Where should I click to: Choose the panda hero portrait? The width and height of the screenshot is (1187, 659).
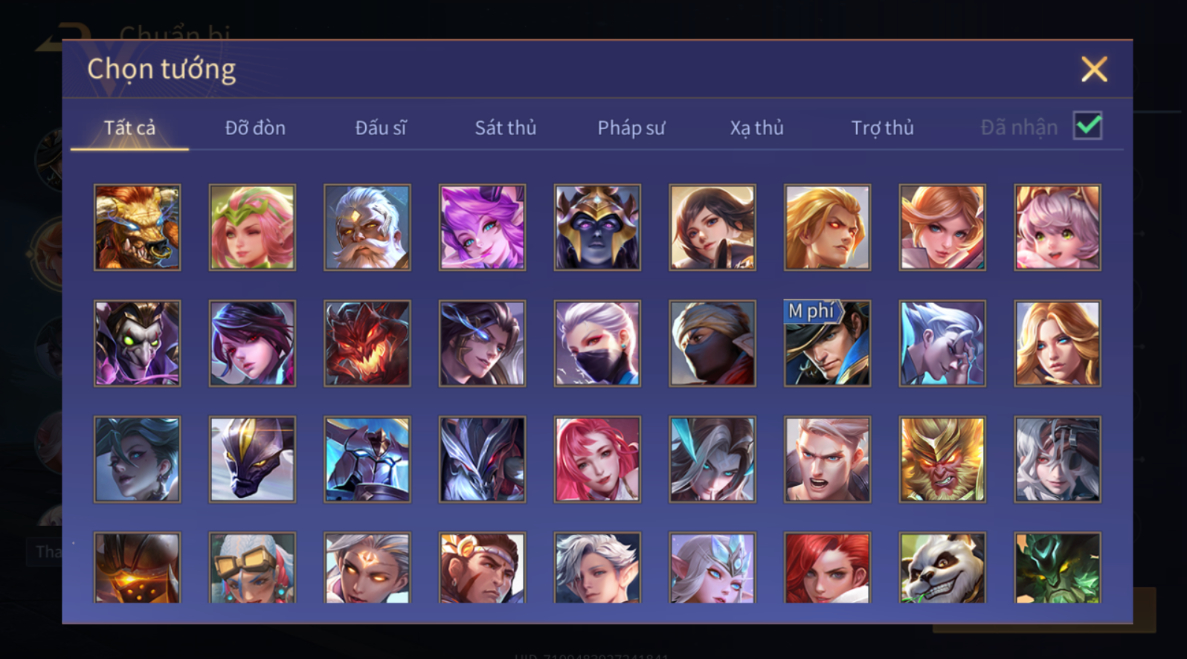[x=942, y=567]
